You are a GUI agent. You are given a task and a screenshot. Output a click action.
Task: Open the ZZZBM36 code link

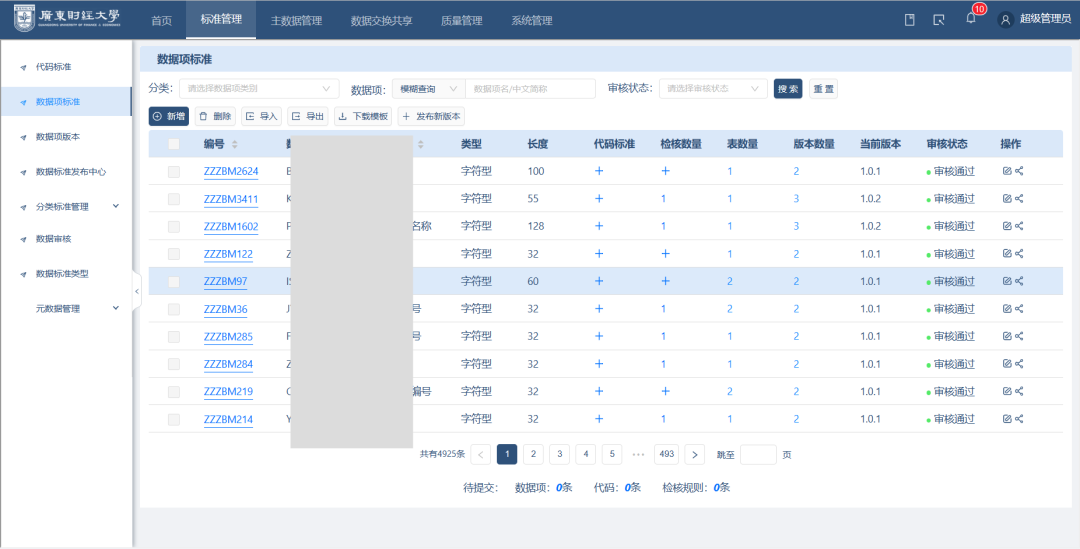pos(225,309)
